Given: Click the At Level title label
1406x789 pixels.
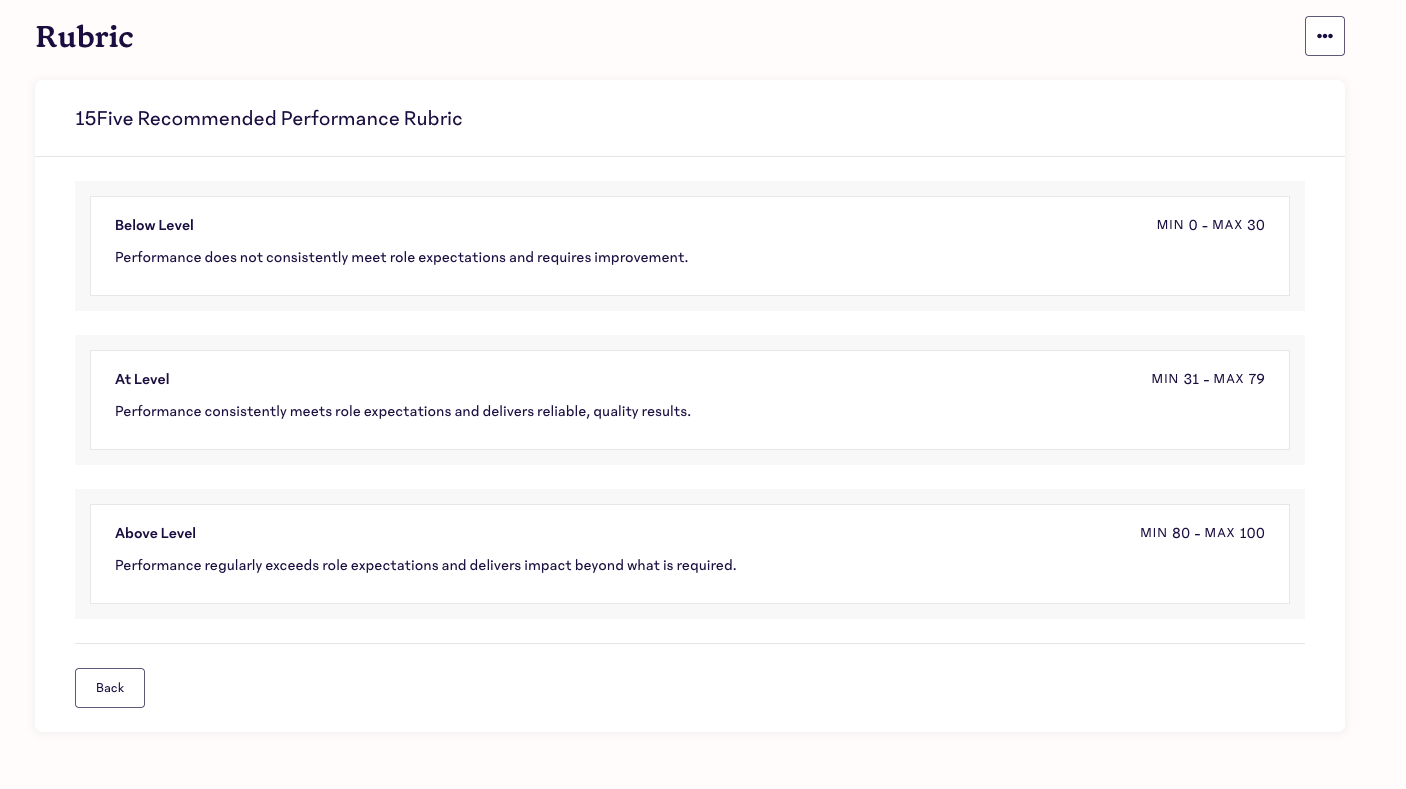Looking at the screenshot, I should tap(142, 379).
